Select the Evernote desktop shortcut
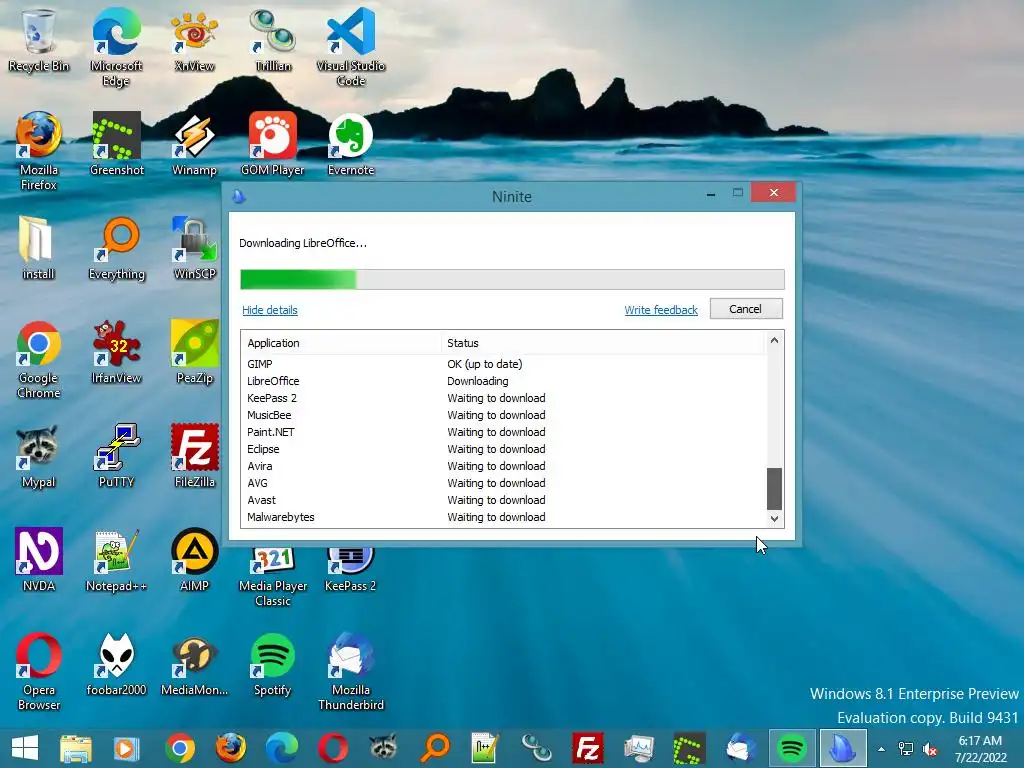The height and width of the screenshot is (768, 1024). point(351,144)
